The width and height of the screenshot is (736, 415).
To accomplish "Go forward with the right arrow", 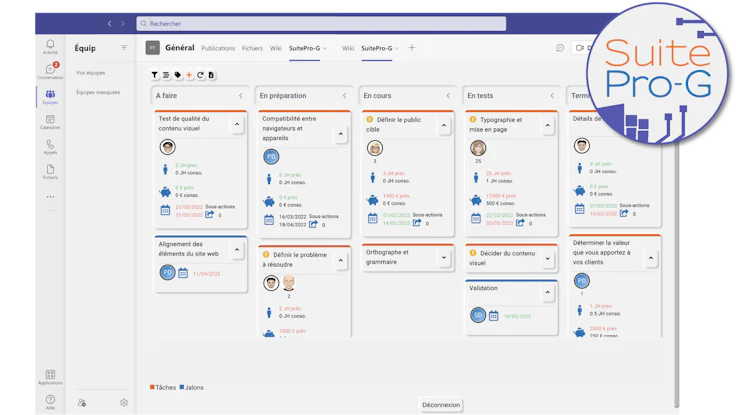I will click(x=123, y=23).
